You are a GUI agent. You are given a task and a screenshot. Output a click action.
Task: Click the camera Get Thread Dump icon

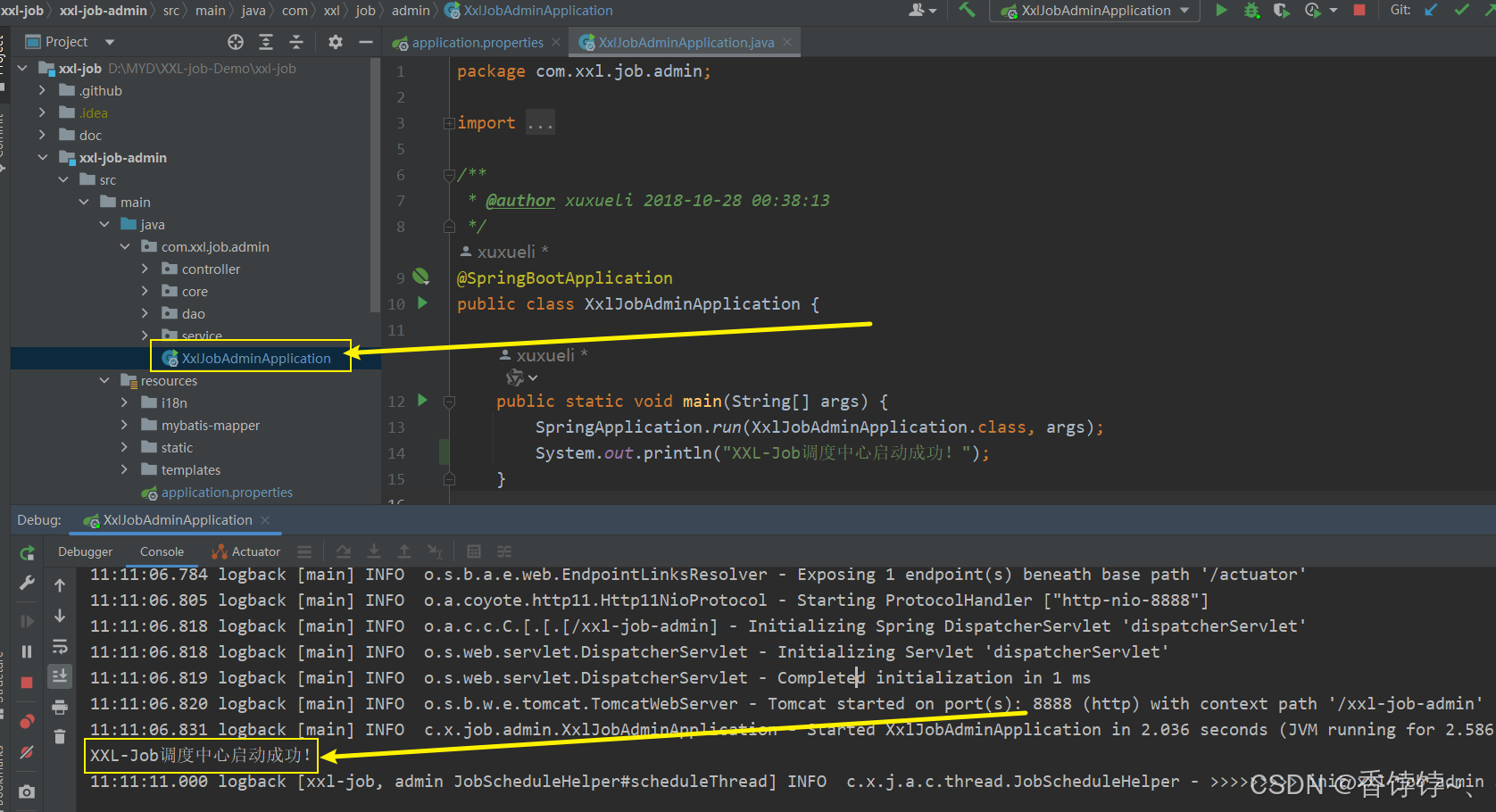coord(27,791)
